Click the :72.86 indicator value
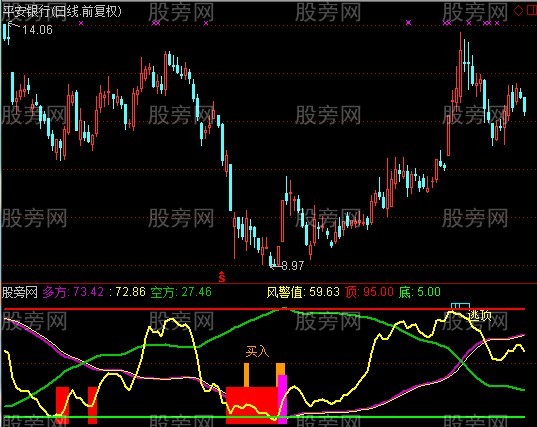 point(127,292)
